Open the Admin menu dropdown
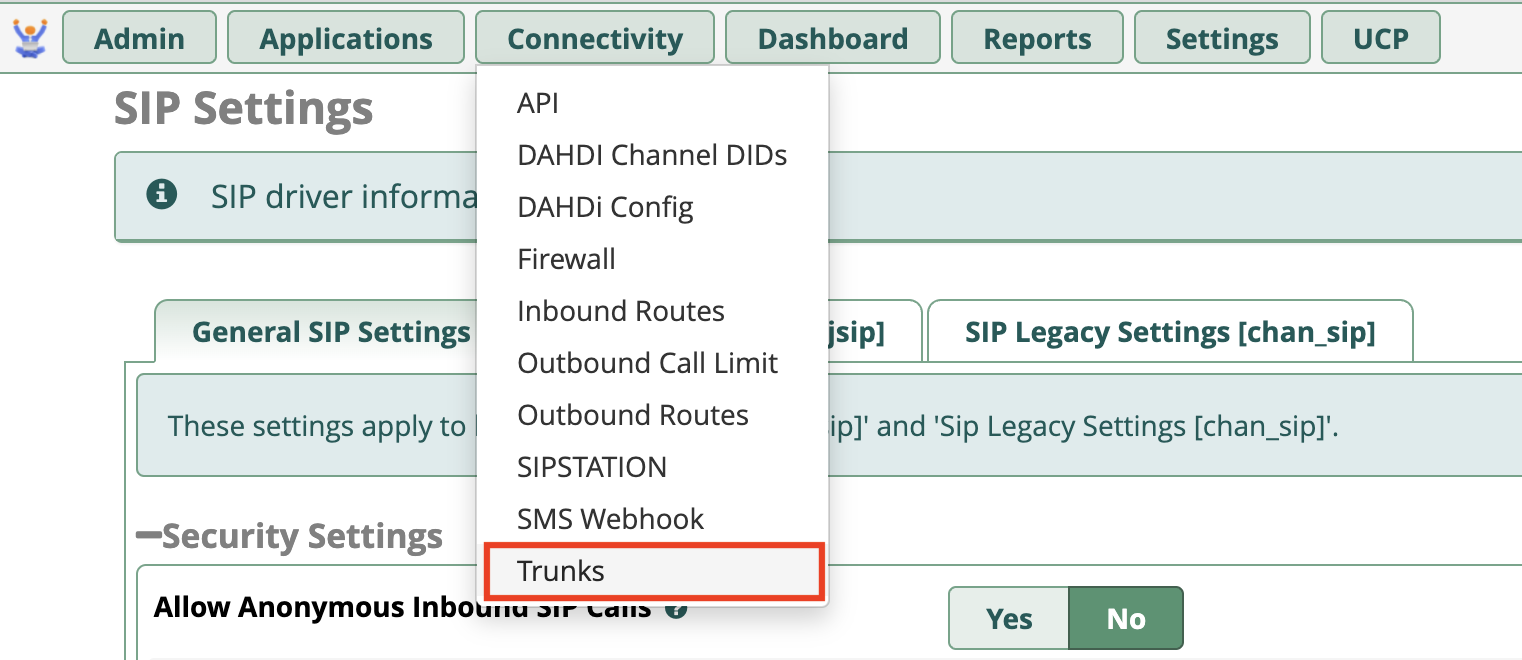Viewport: 1522px width, 660px height. click(x=139, y=38)
